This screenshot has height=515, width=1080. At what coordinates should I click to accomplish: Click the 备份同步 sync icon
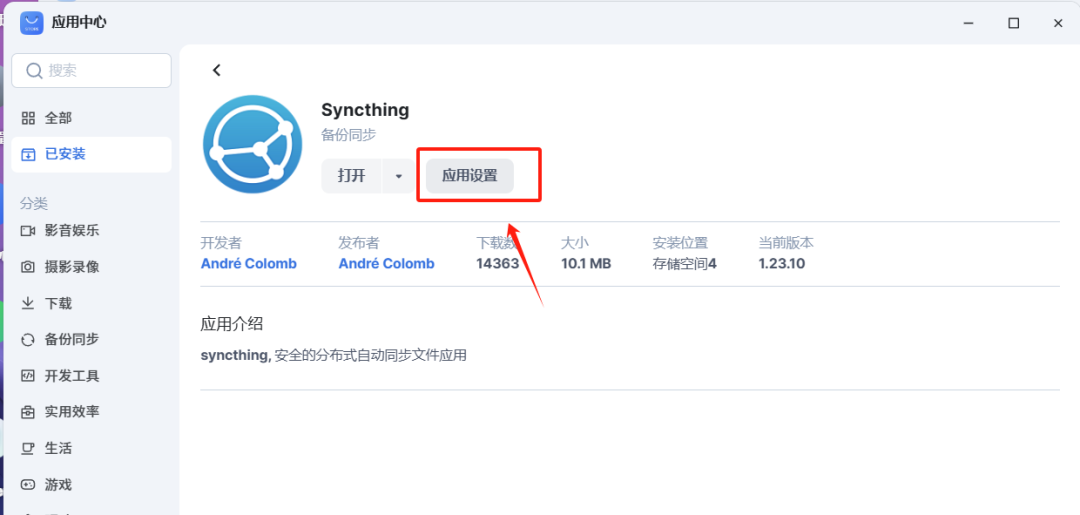coord(28,339)
